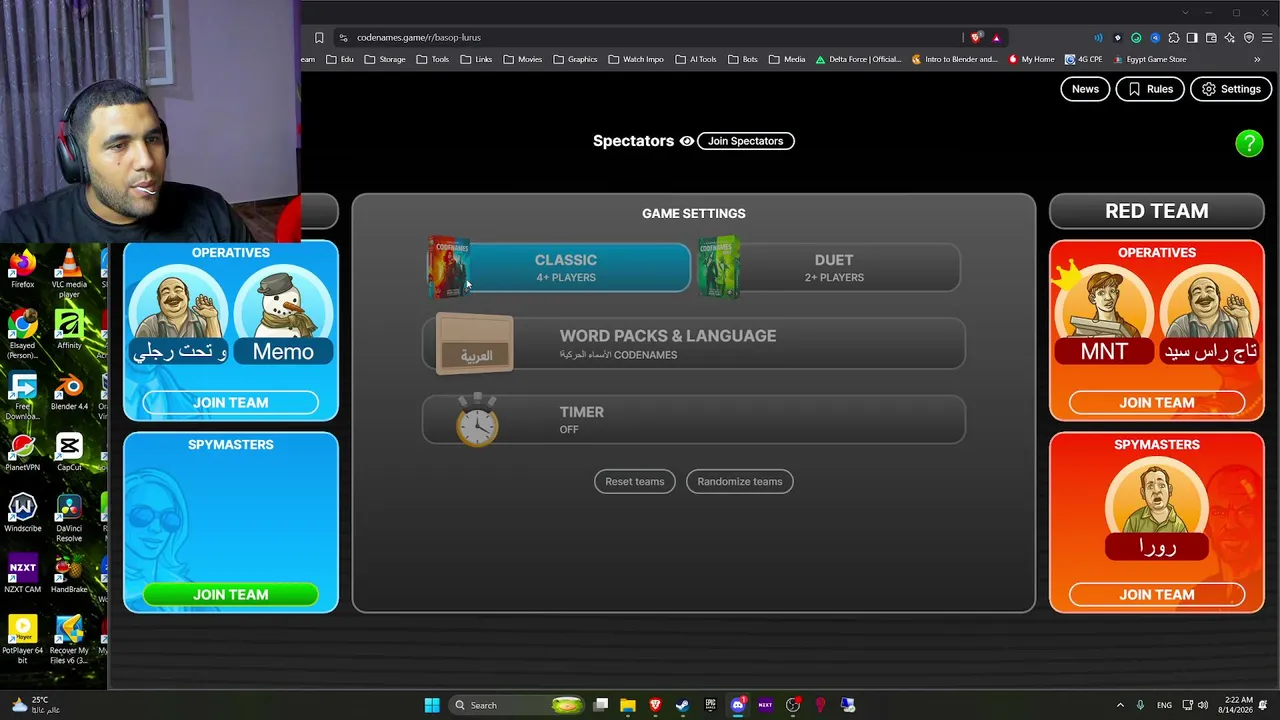Open Brave Leo AI sparkle icon
Image resolution: width=1280 pixels, height=720 pixels.
click(1230, 38)
